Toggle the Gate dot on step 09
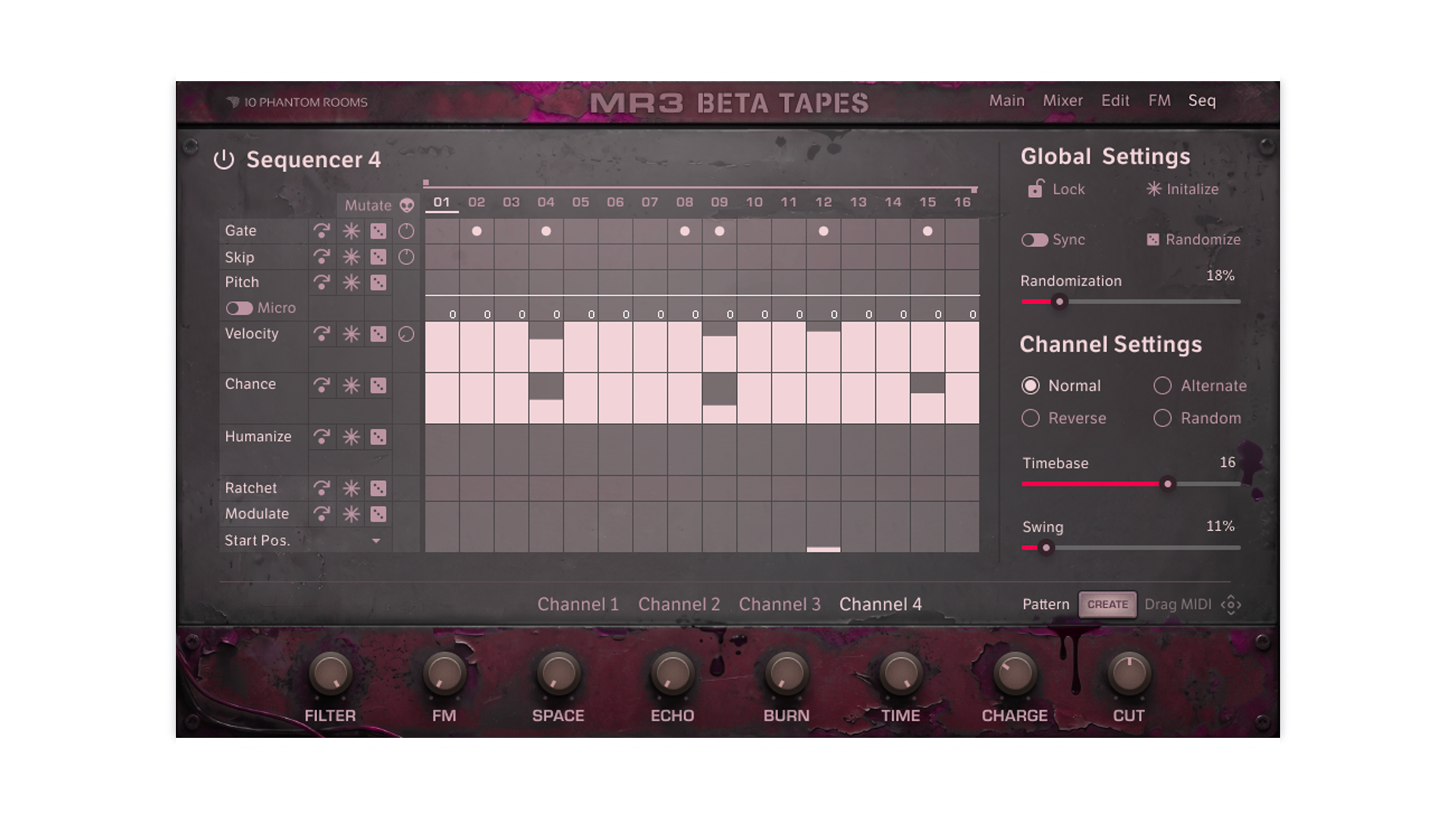Screen dimensions: 1456x819 click(720, 231)
